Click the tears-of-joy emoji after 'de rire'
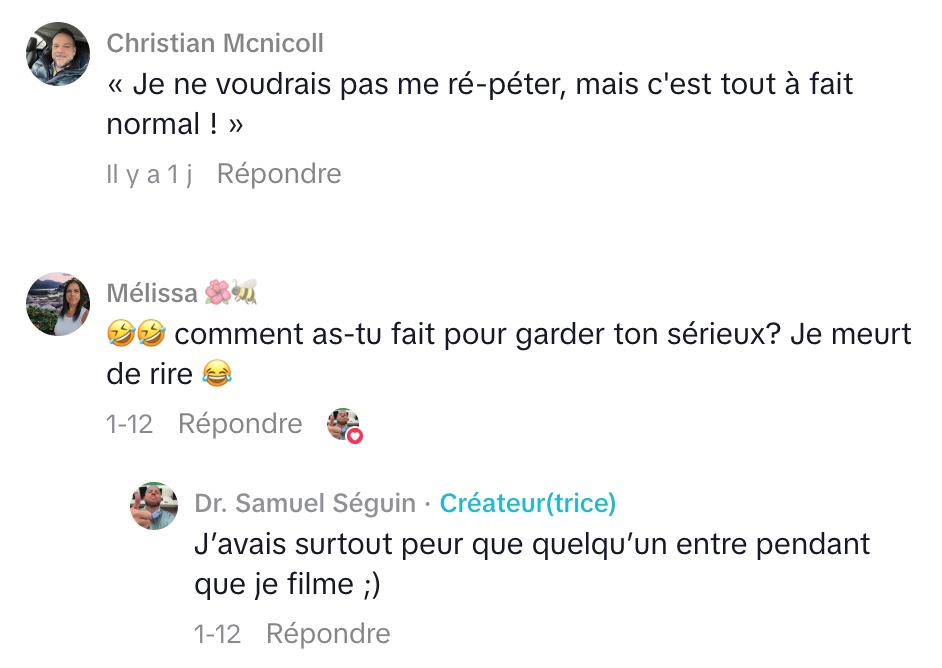This screenshot has height=668, width=942. [x=216, y=375]
